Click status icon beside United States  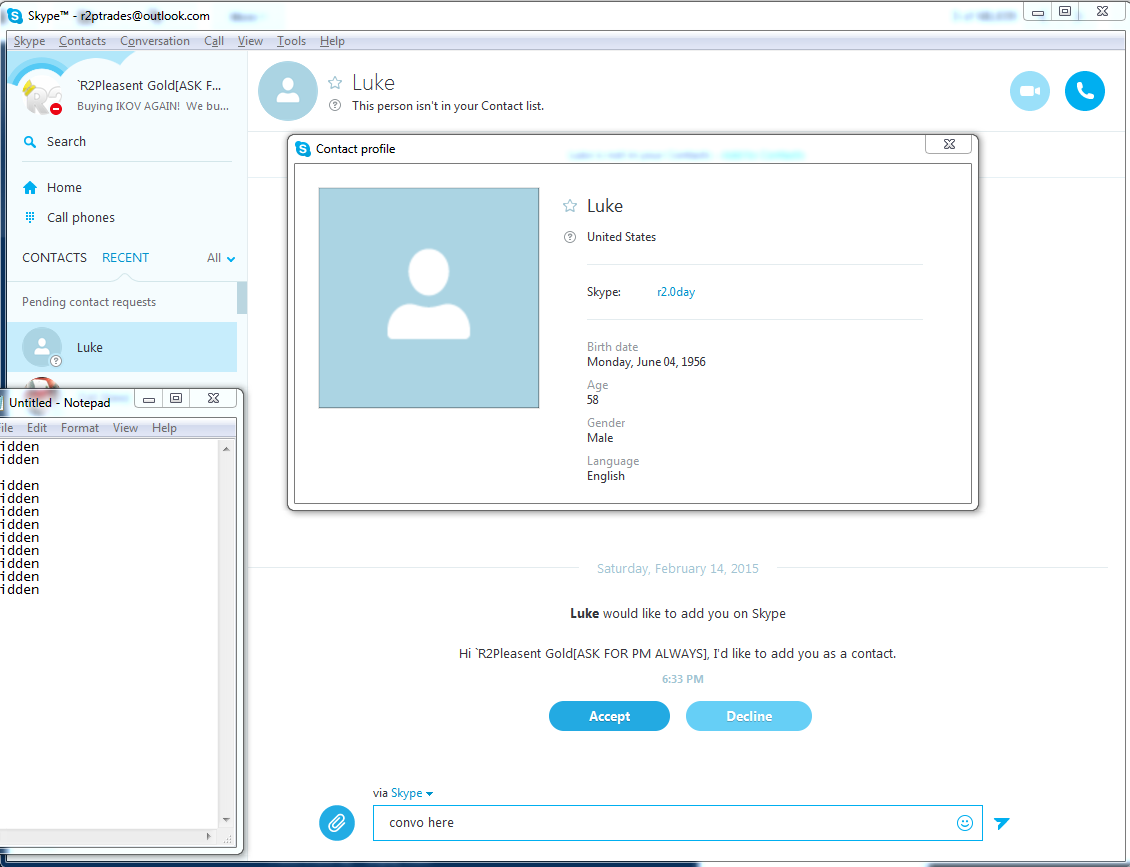(x=569, y=237)
